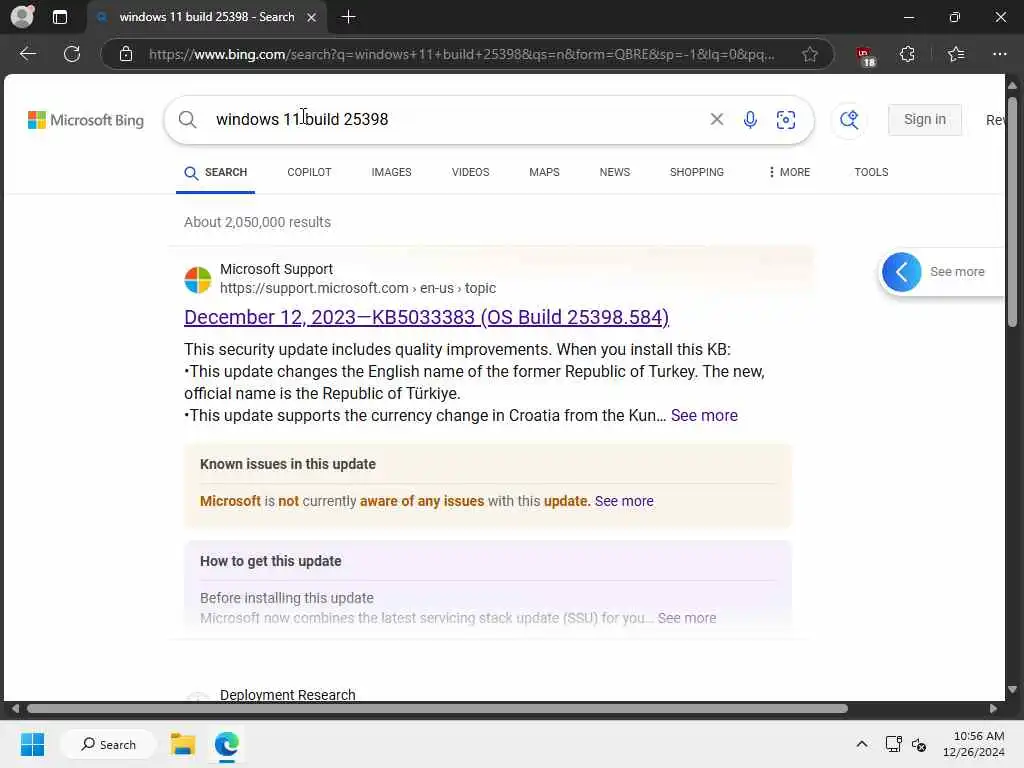Click the scroll up arrow

(x=1012, y=86)
